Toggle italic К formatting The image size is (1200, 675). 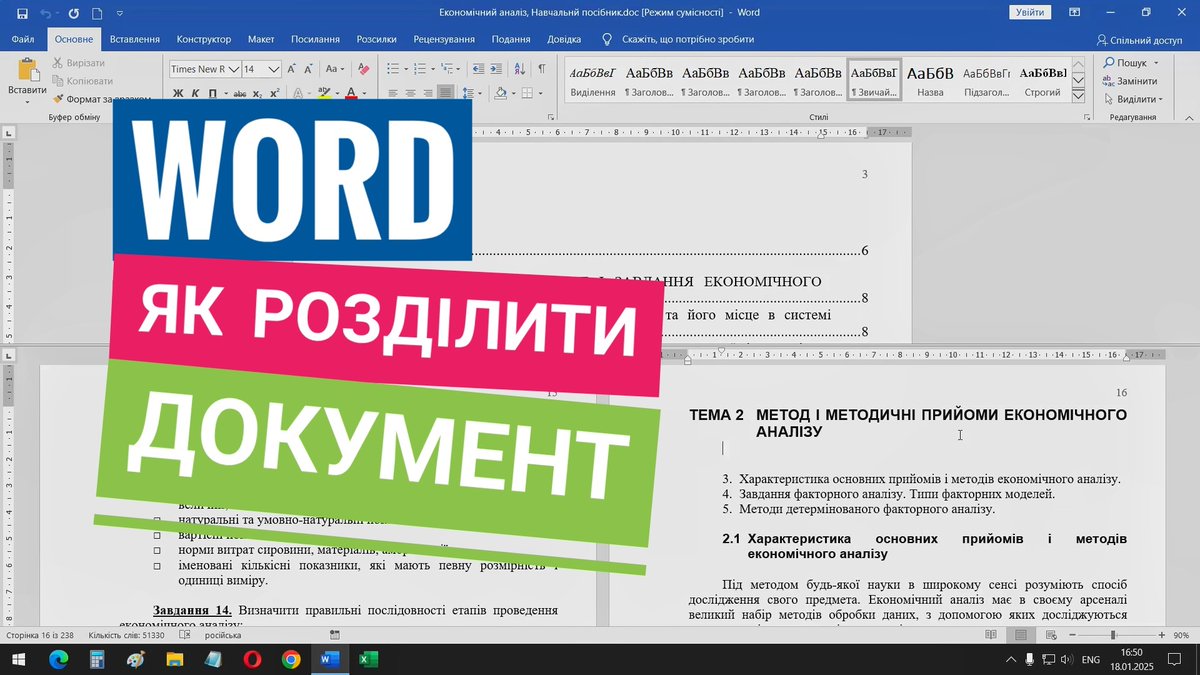[x=196, y=93]
